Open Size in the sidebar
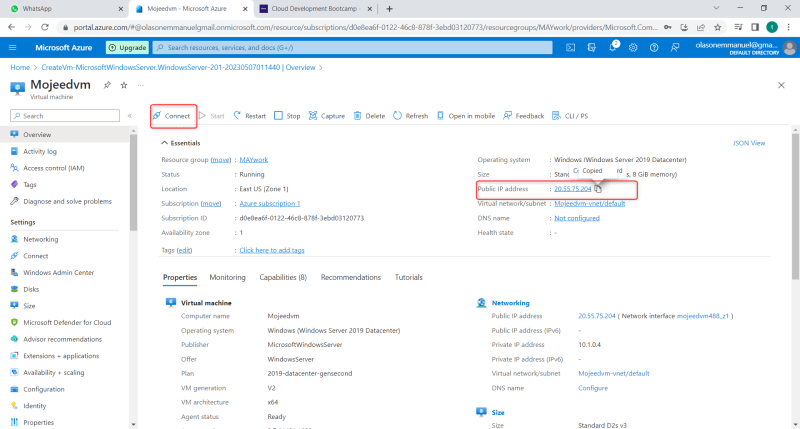This screenshot has height=429, width=800. click(x=29, y=306)
